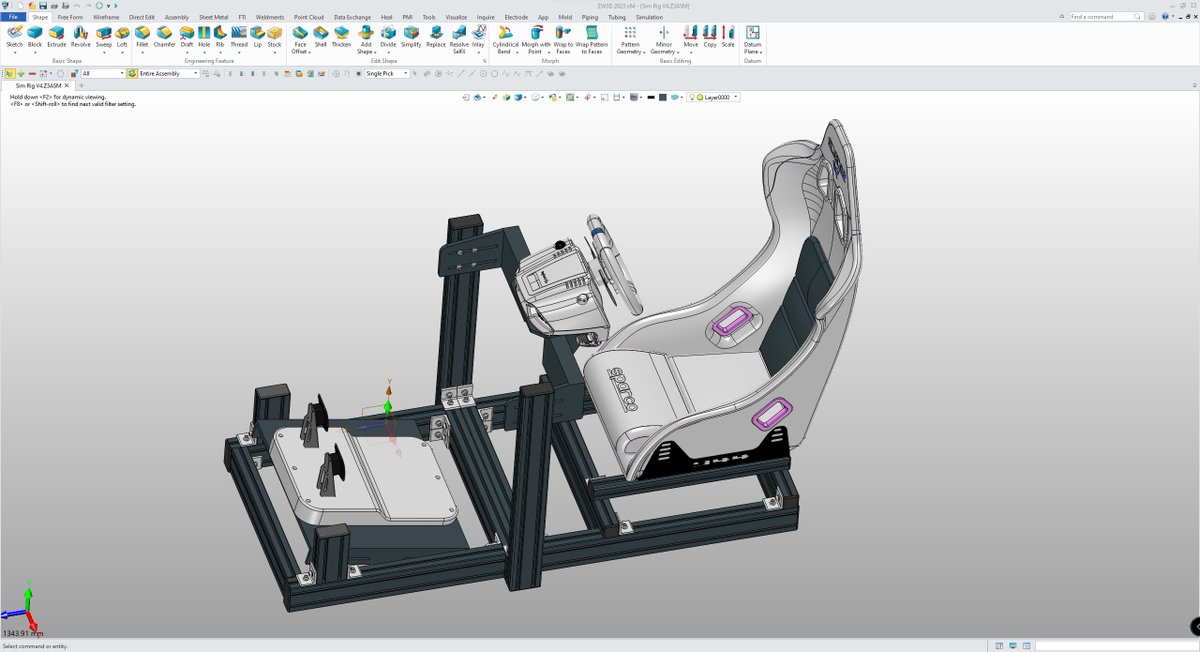Screen dimensions: 1200x652
Task: Select the Draft tool
Action: (187, 38)
